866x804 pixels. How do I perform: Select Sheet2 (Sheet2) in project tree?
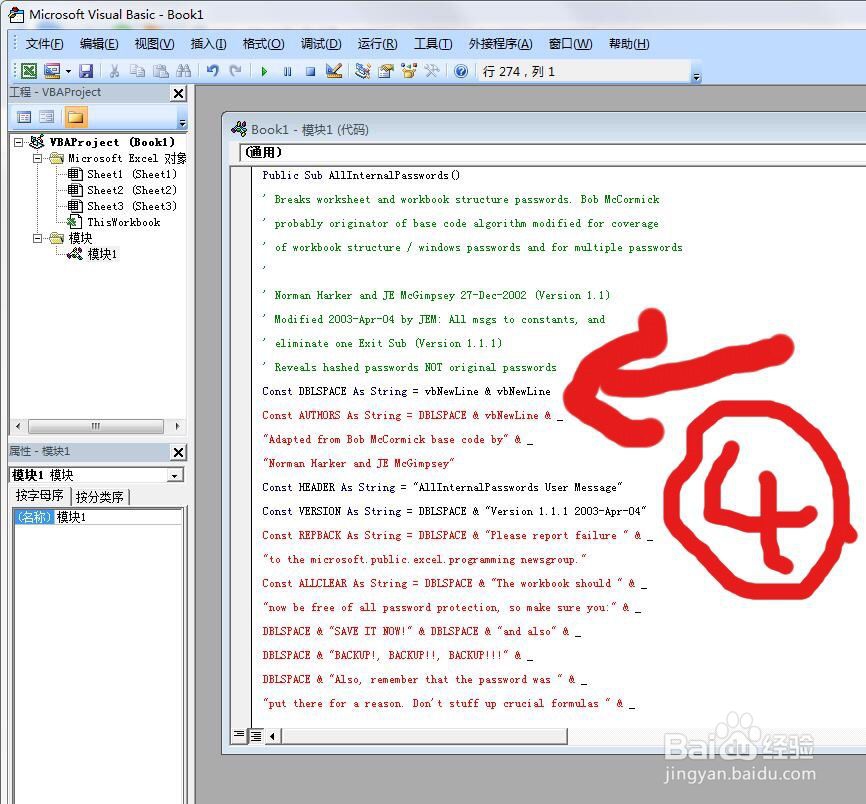coord(122,191)
